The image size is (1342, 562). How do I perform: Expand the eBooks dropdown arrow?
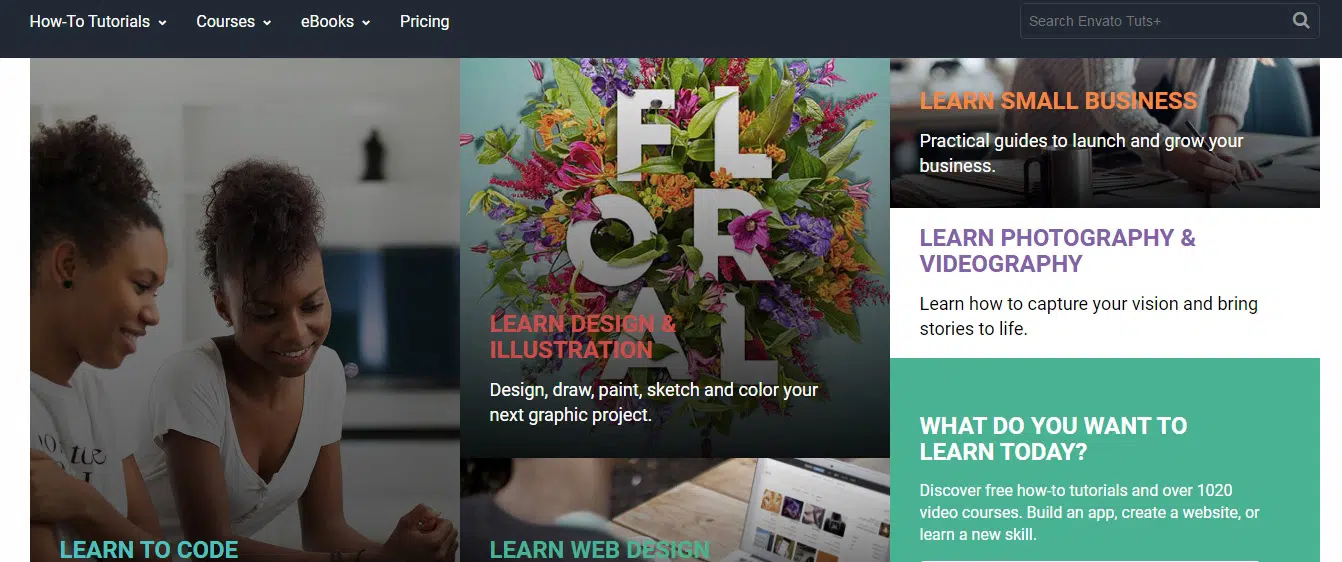366,23
